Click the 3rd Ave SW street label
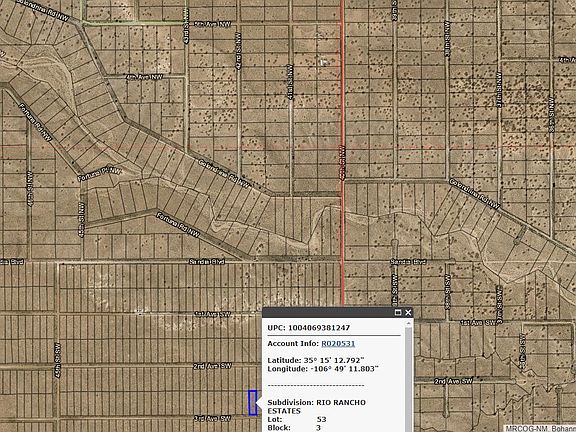Image resolution: width=576 pixels, height=432 pixels. (212, 418)
